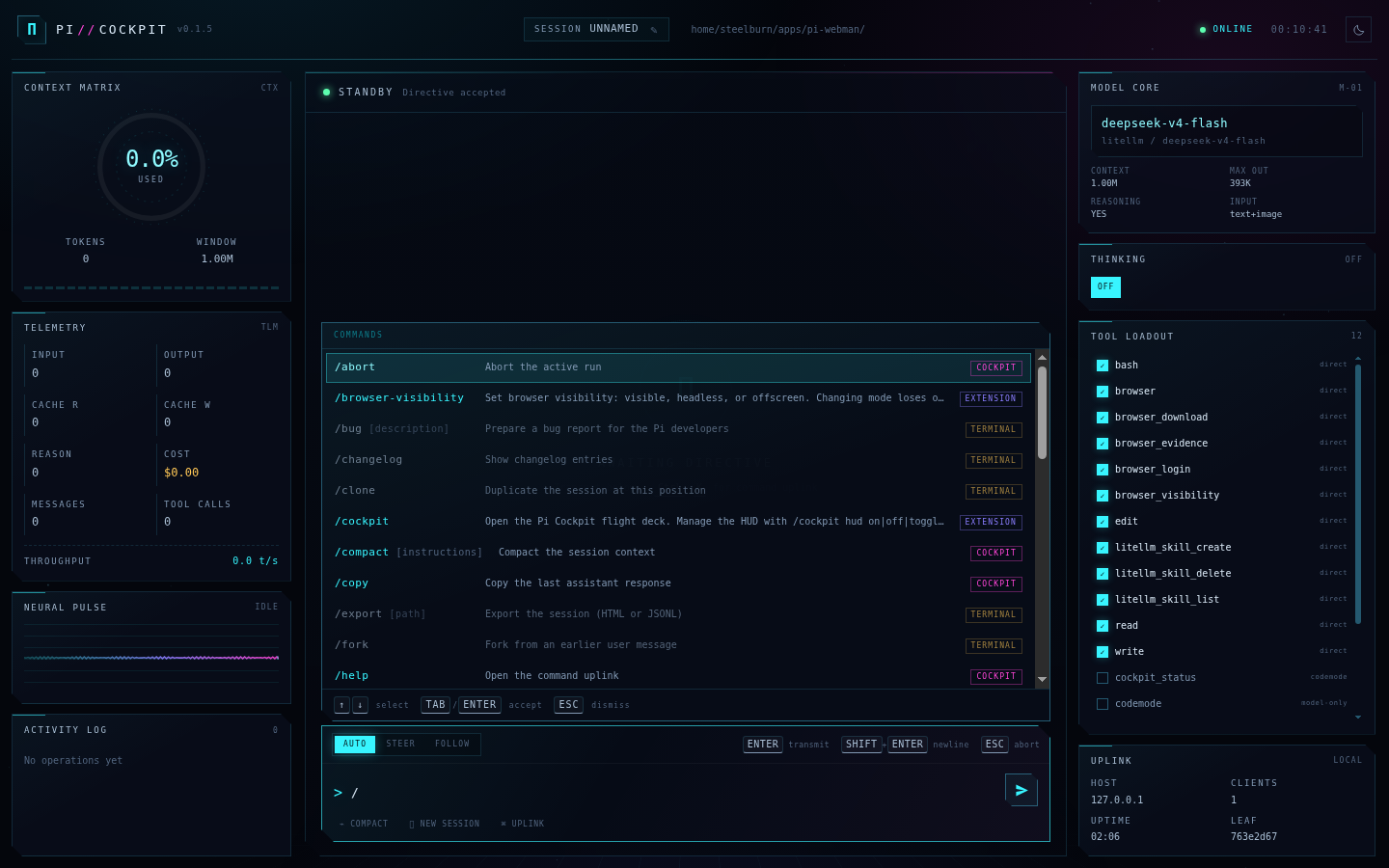This screenshot has height=868, width=1389.
Task: Click the pencil icon to rename session
Action: click(654, 30)
